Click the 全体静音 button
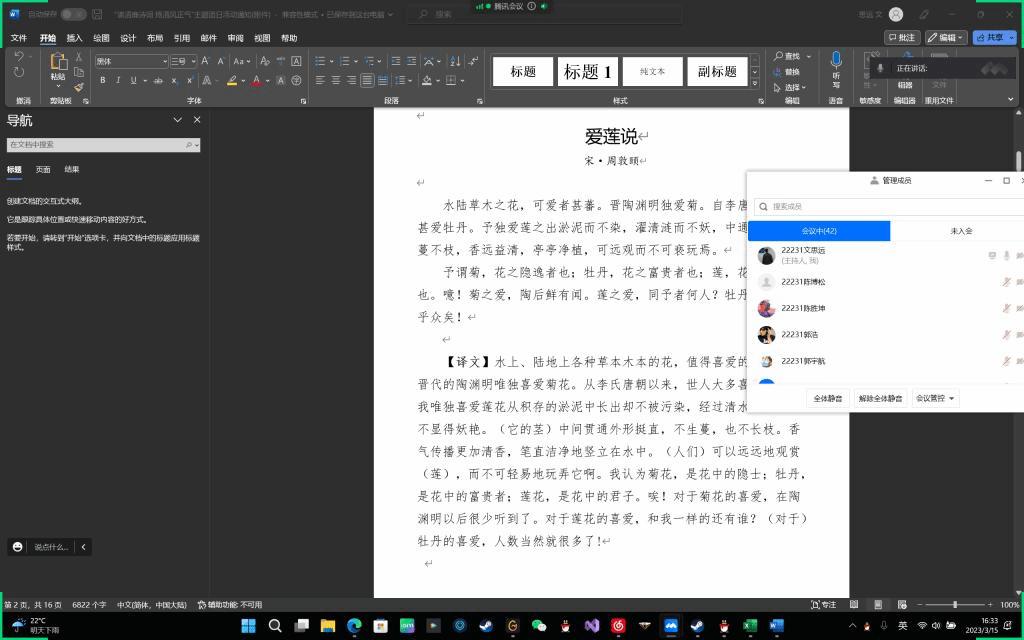 point(827,398)
